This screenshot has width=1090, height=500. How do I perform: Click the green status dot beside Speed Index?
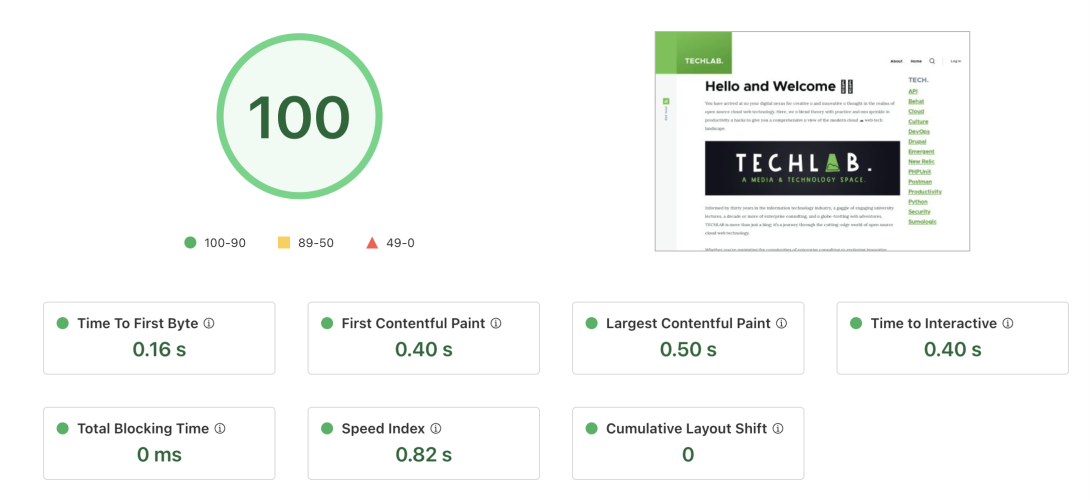[x=327, y=429]
